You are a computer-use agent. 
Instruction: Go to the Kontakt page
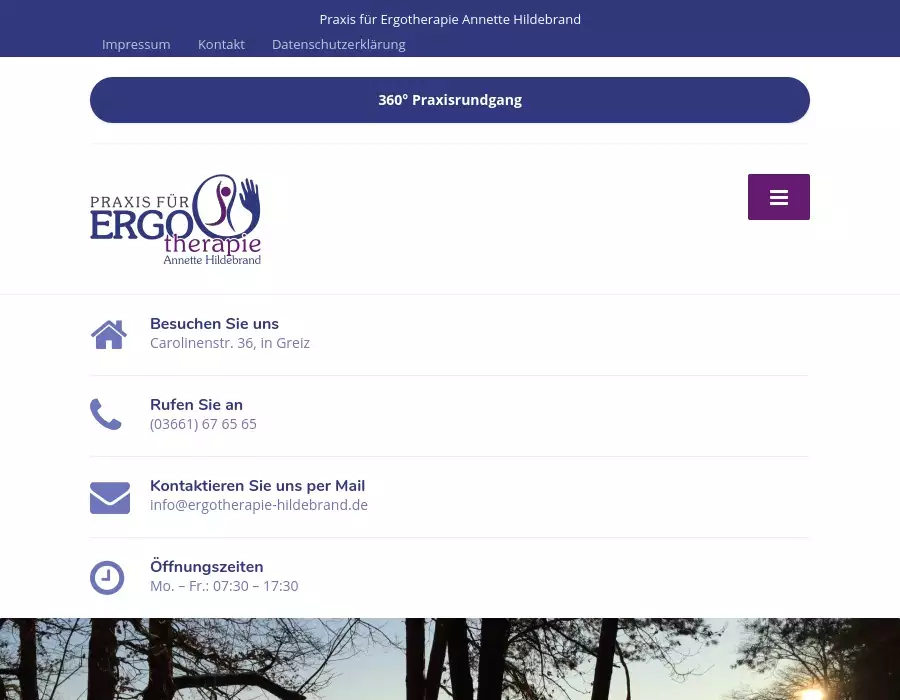click(x=221, y=44)
